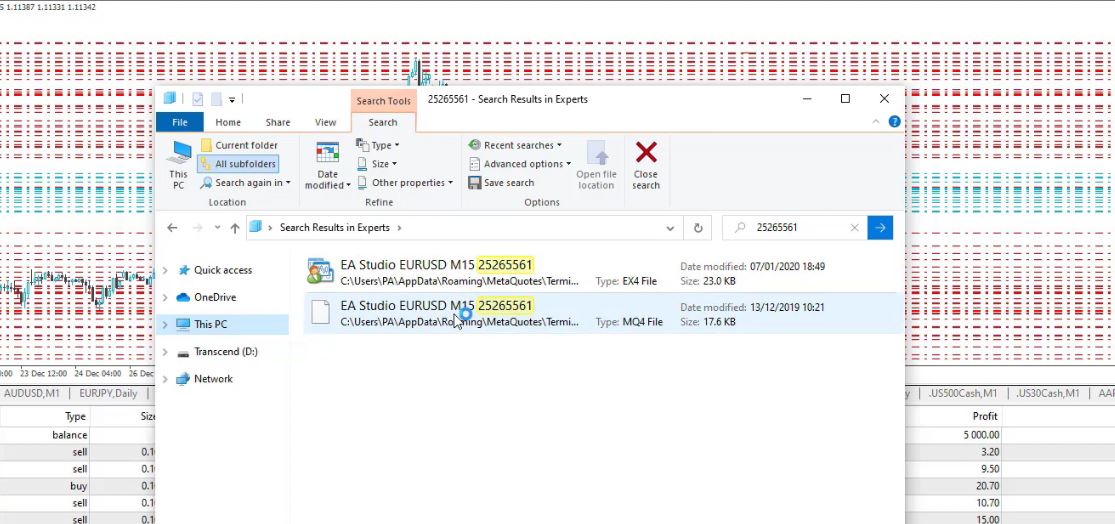Open the Recent searches dropdown
The height and width of the screenshot is (524, 1115).
[515, 145]
